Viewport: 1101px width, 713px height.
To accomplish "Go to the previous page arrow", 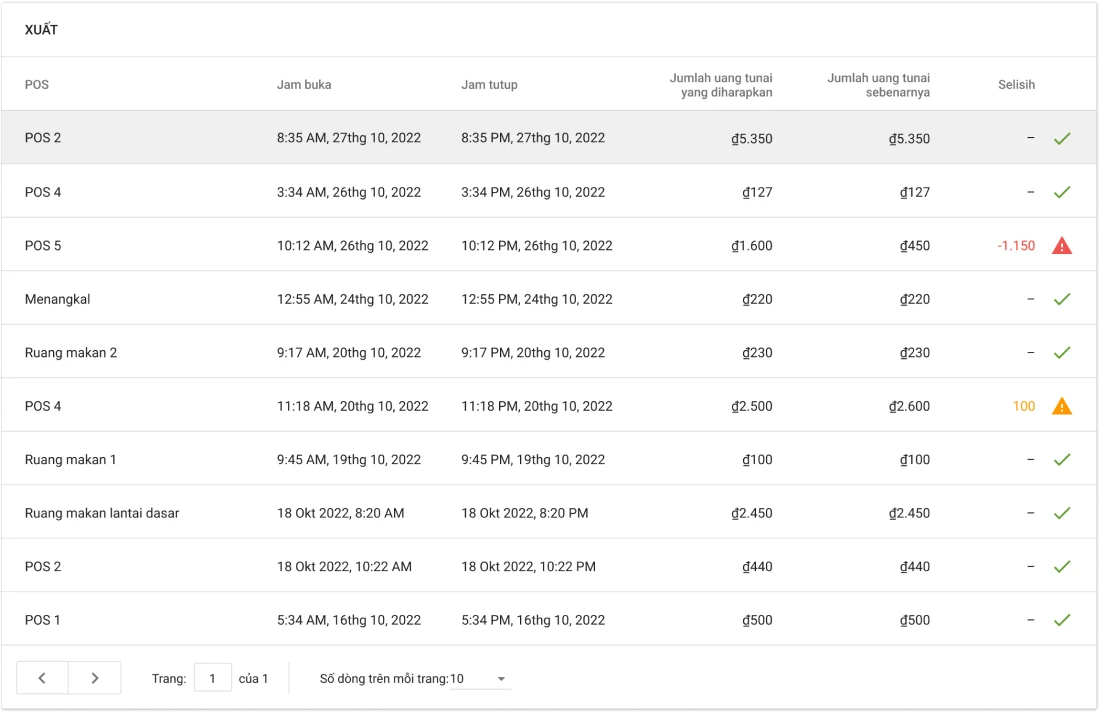I will [x=42, y=678].
